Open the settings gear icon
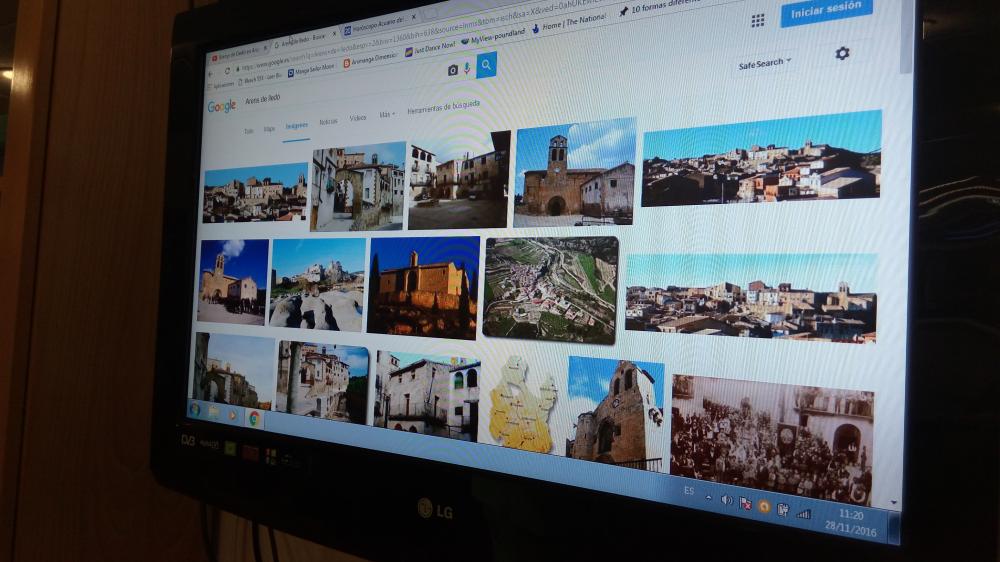 click(x=842, y=53)
